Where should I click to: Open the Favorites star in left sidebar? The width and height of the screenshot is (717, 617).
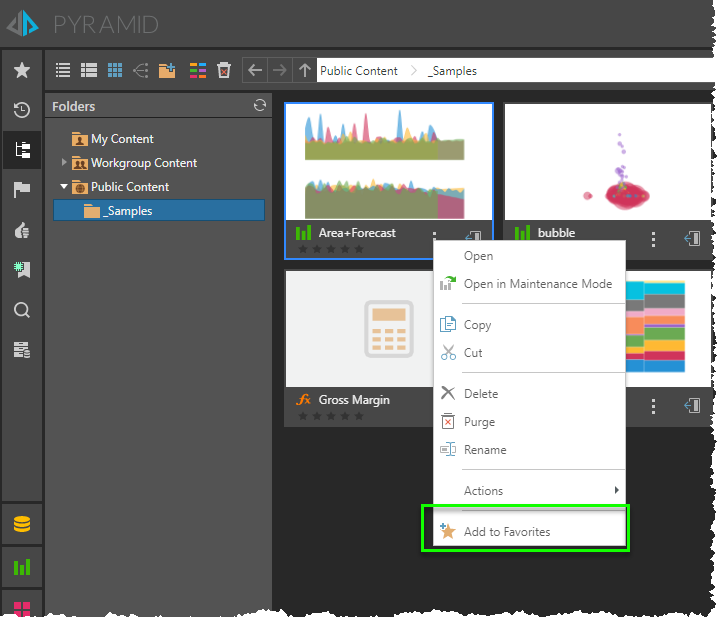point(21,70)
